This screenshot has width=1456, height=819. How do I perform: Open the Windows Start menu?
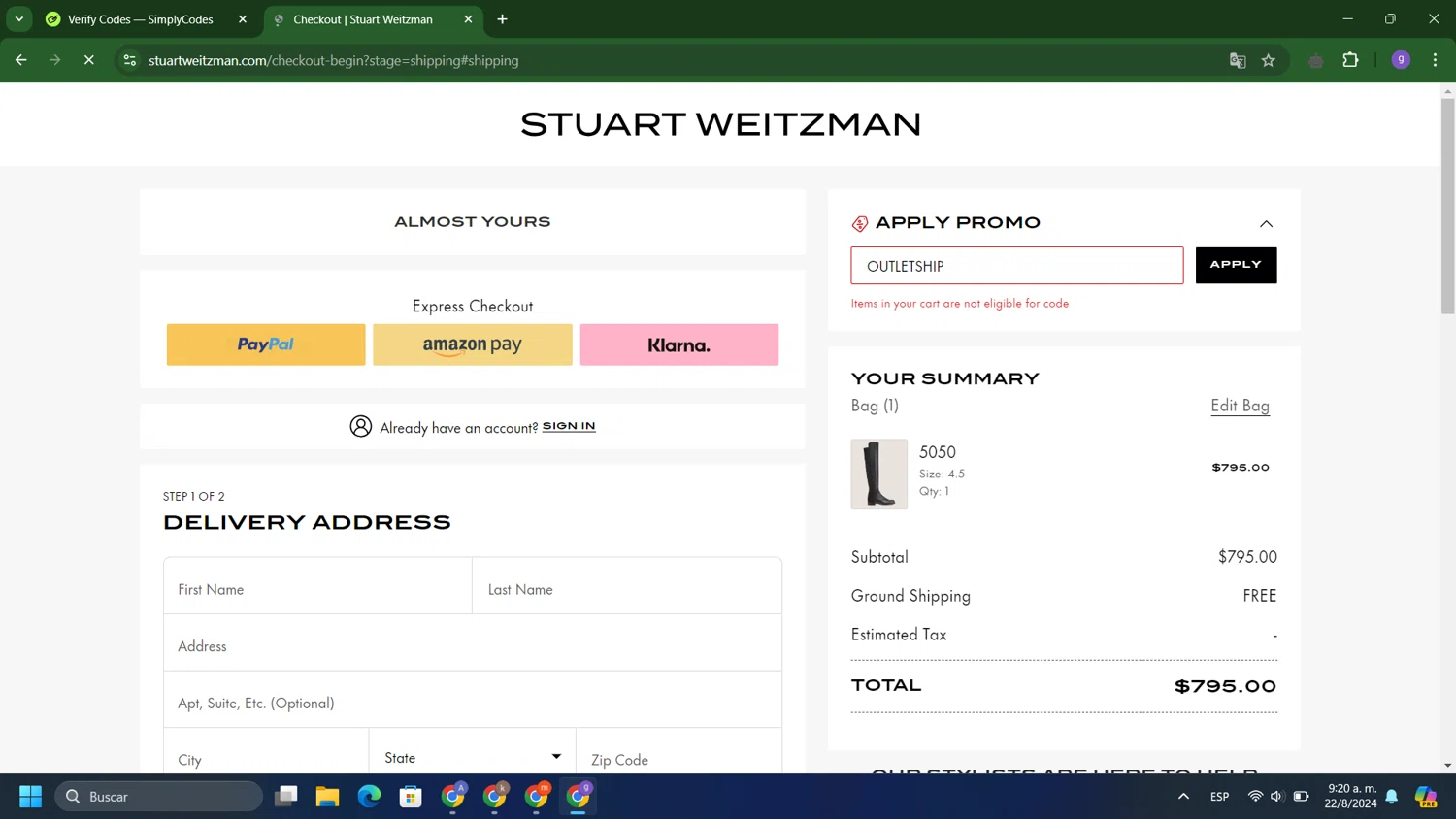click(x=30, y=797)
